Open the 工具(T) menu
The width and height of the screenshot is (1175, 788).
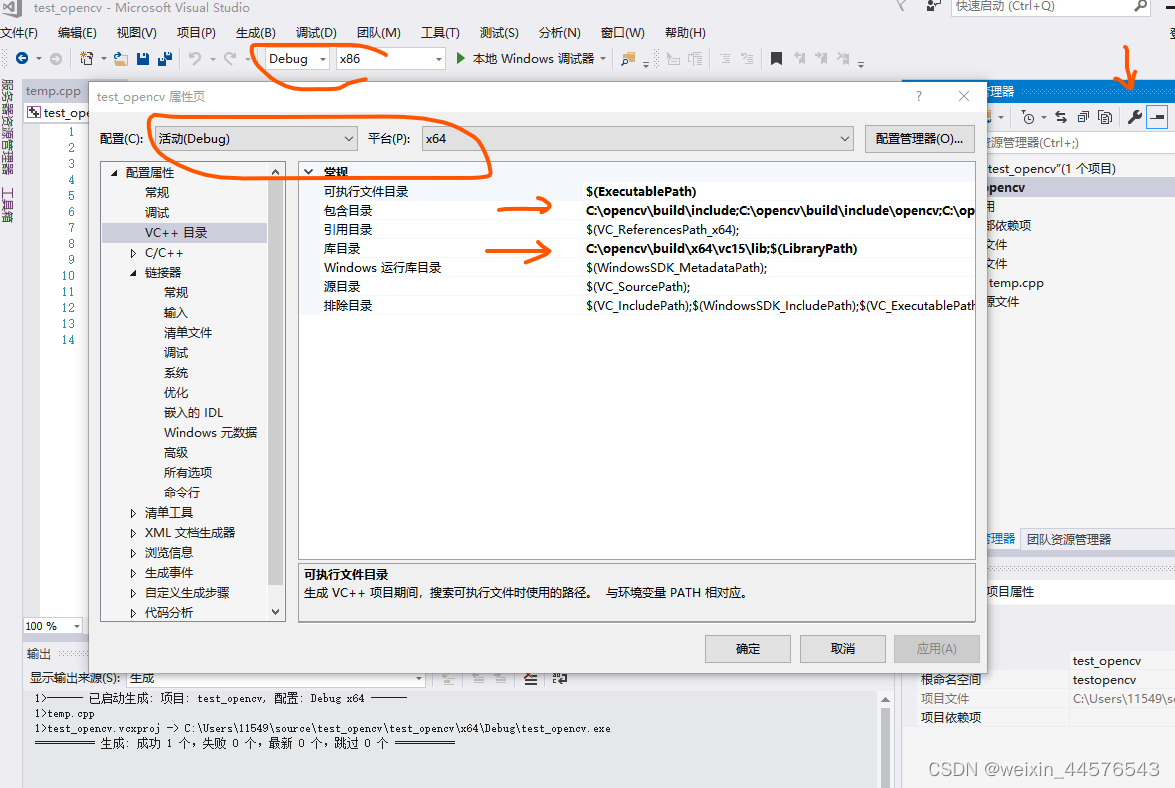pyautogui.click(x=440, y=33)
